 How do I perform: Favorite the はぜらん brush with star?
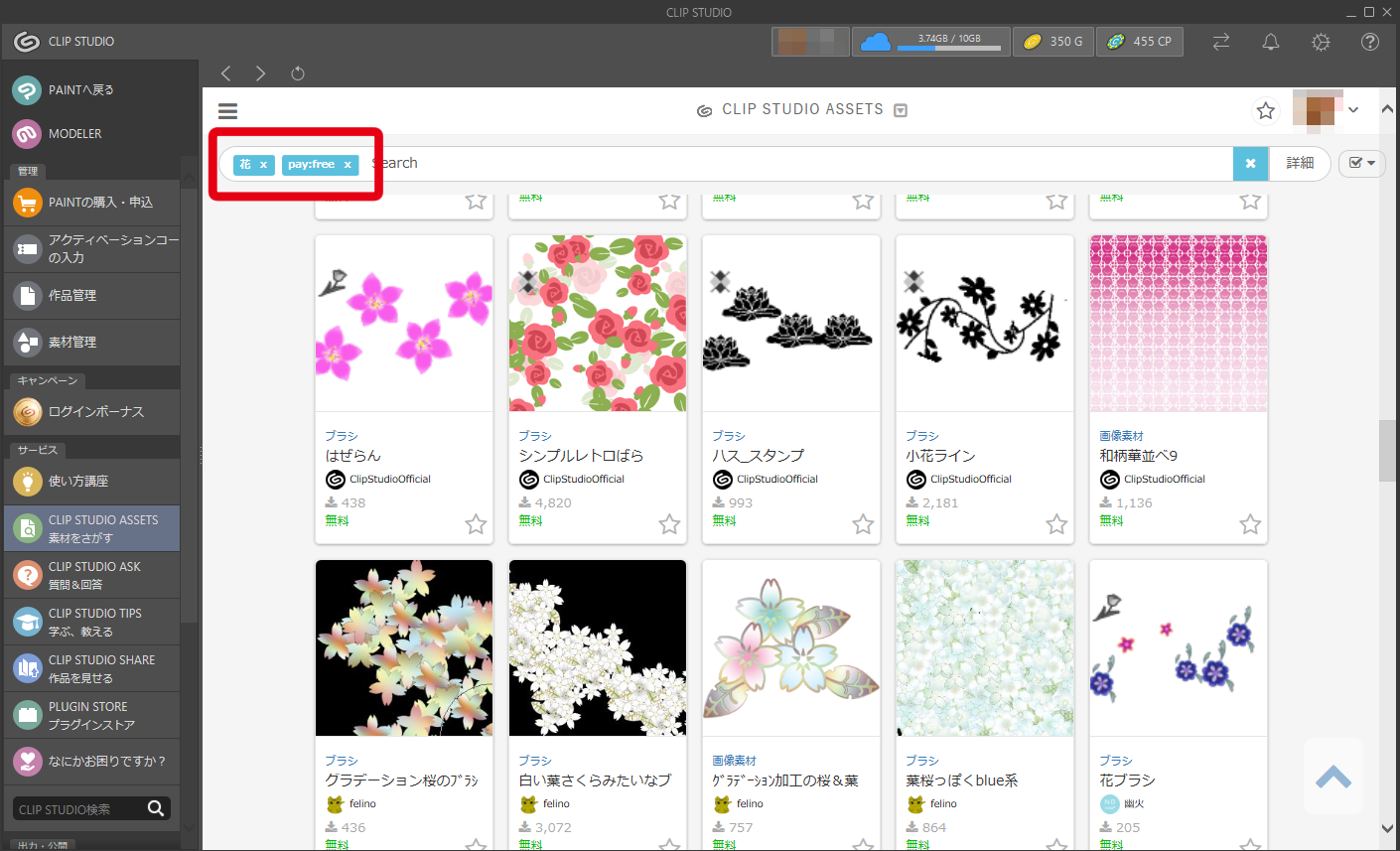[x=476, y=524]
